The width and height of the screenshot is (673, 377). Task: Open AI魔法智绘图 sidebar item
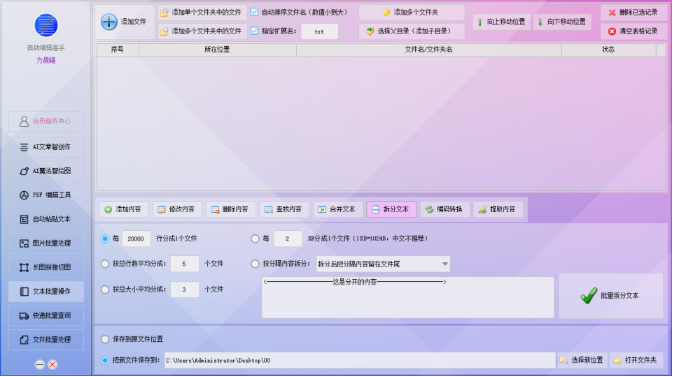point(46,171)
